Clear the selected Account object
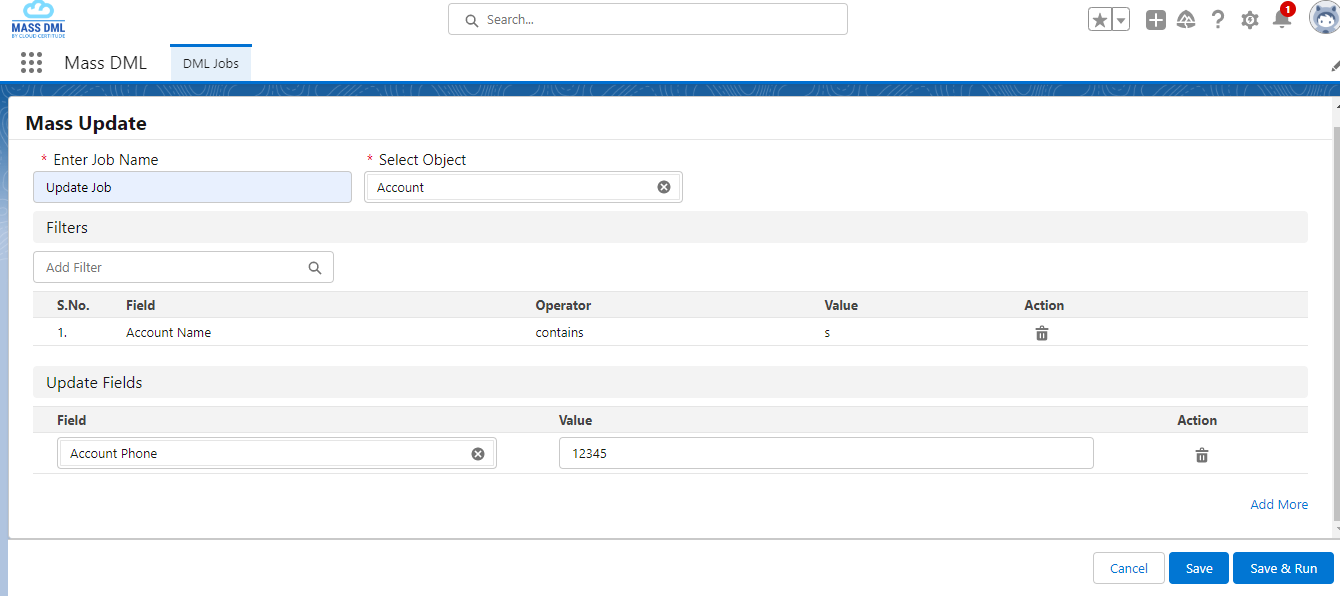Screen dimensions: 1340x596 [663, 187]
